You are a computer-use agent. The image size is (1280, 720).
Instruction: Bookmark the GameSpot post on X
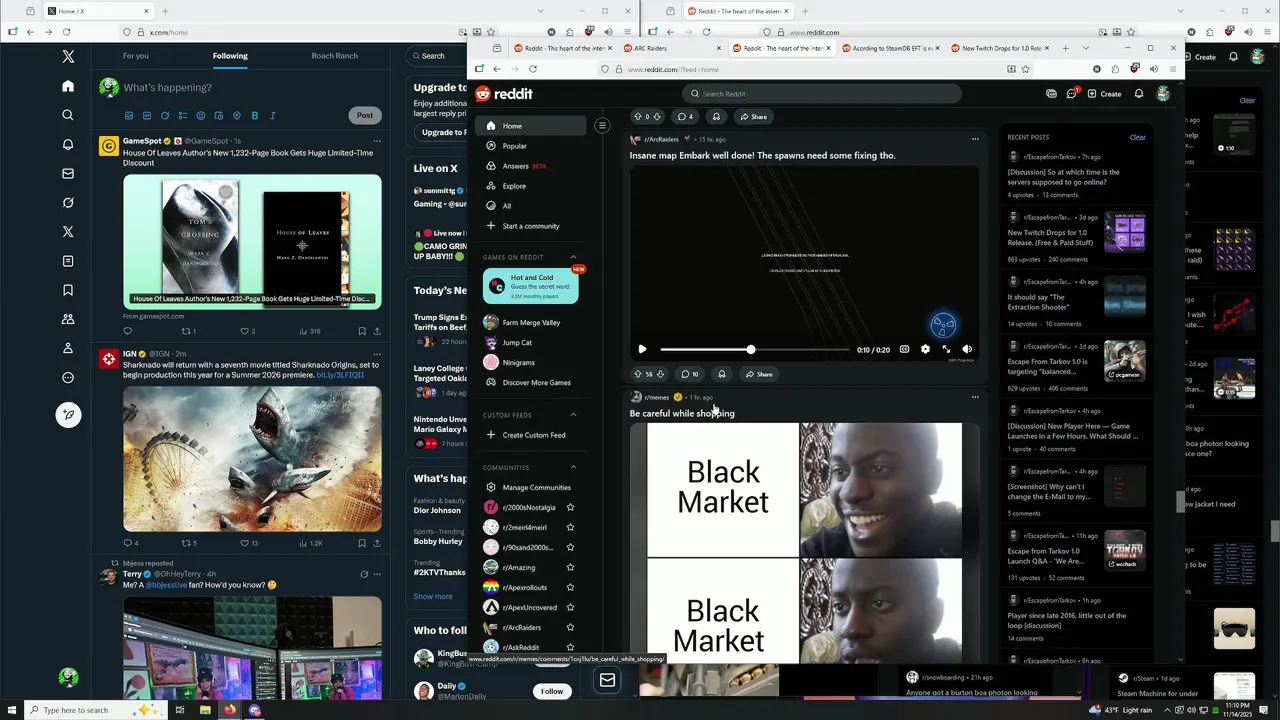click(362, 331)
